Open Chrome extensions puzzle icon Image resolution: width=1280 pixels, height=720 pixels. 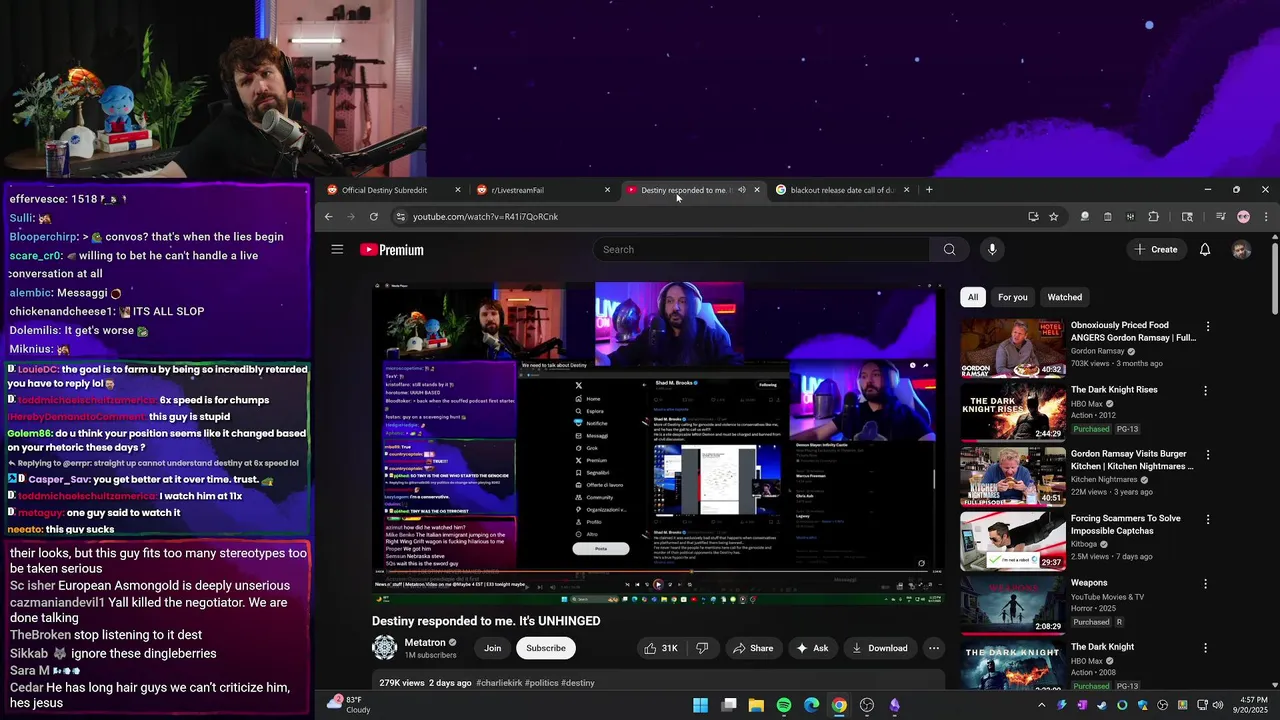1153,216
